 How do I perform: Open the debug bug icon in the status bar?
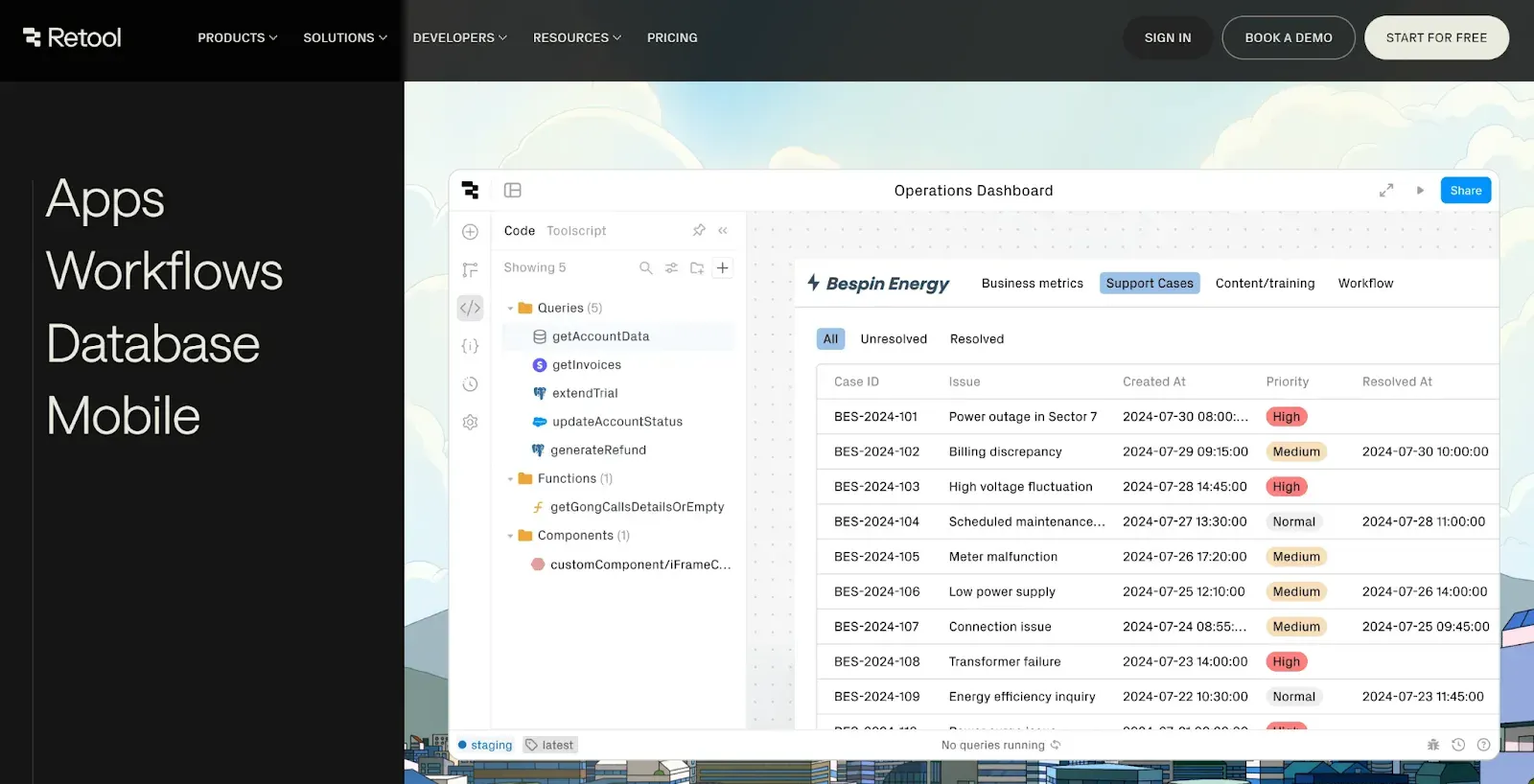pos(1433,745)
